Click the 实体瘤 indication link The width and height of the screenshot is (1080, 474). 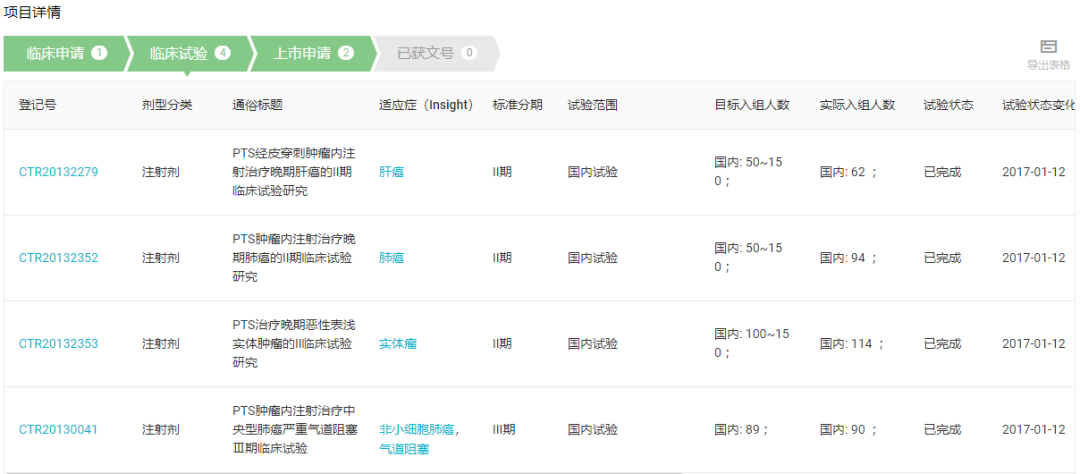point(397,344)
